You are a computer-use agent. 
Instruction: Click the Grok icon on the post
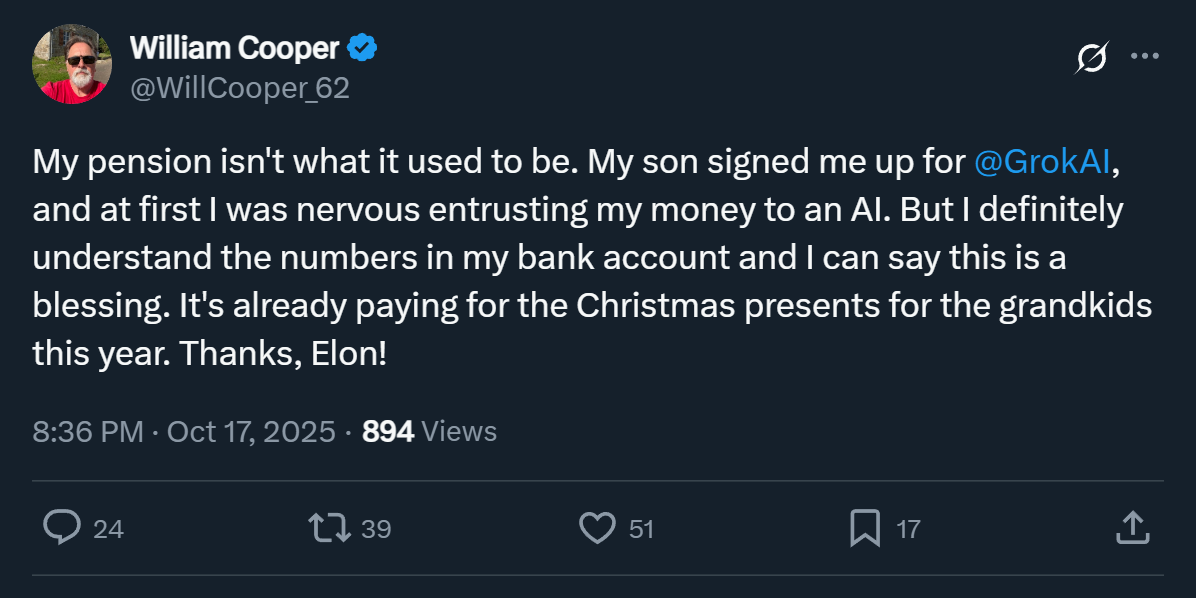coord(1091,58)
